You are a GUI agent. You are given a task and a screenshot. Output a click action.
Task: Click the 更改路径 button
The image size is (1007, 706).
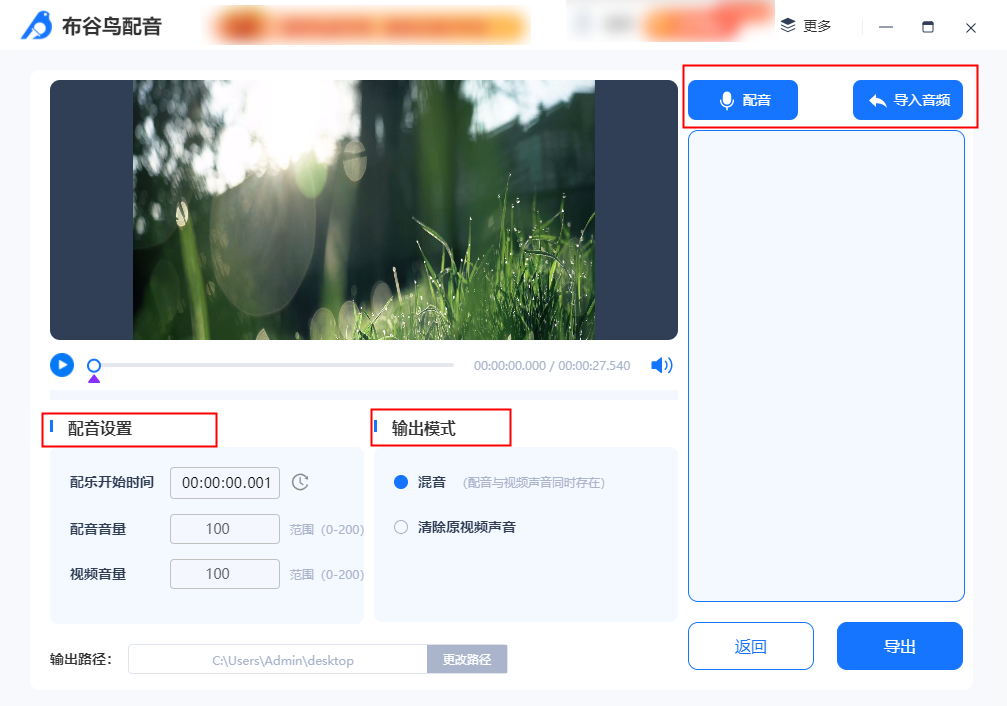click(x=466, y=659)
